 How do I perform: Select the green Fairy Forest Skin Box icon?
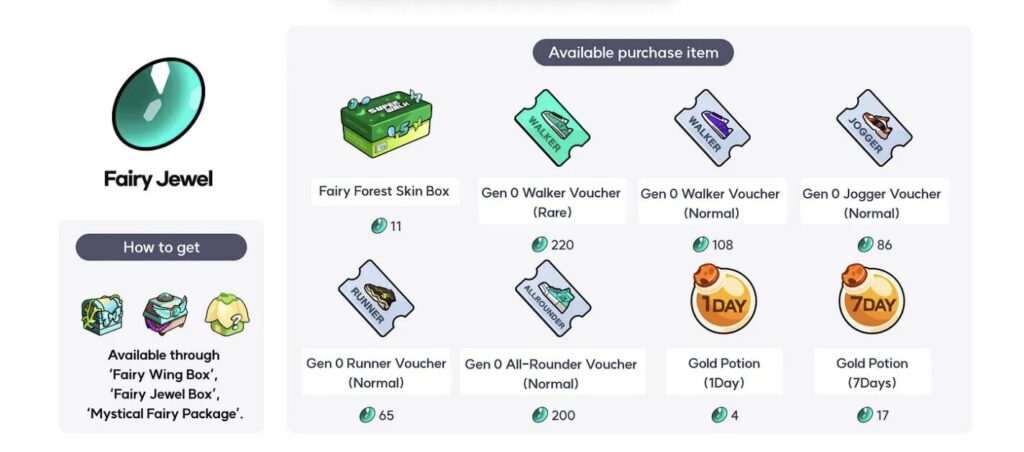[x=385, y=124]
